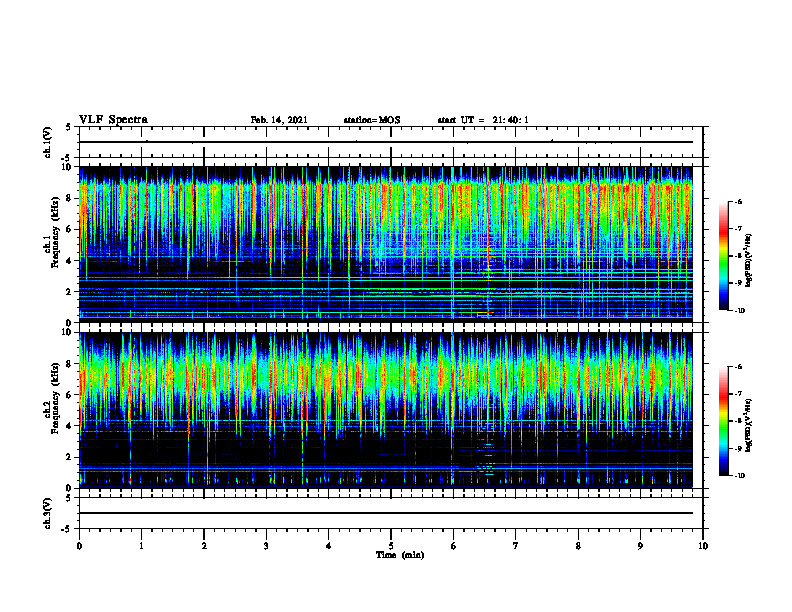The height and width of the screenshot is (612, 792).
Task: Click the ch.1 colorbar "log(PSD)" label
Action: [x=749, y=261]
